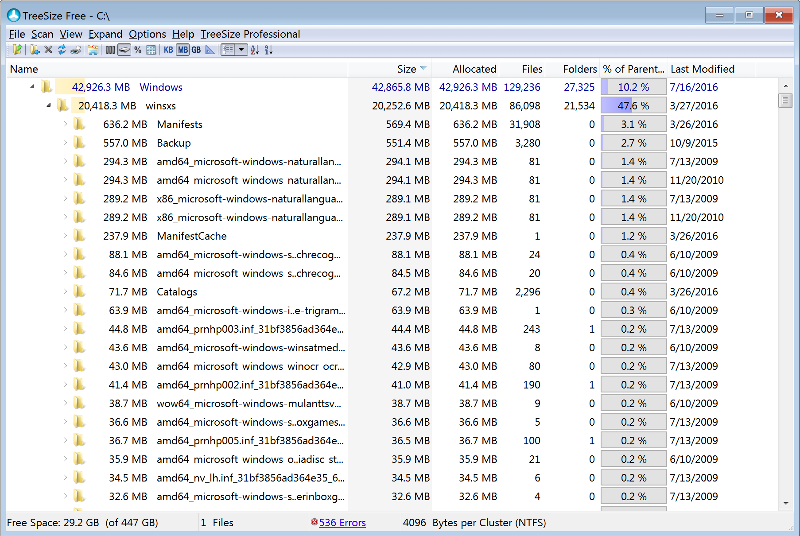Expand the Backup folder
Screen dimensions: 800x536
tap(65, 142)
